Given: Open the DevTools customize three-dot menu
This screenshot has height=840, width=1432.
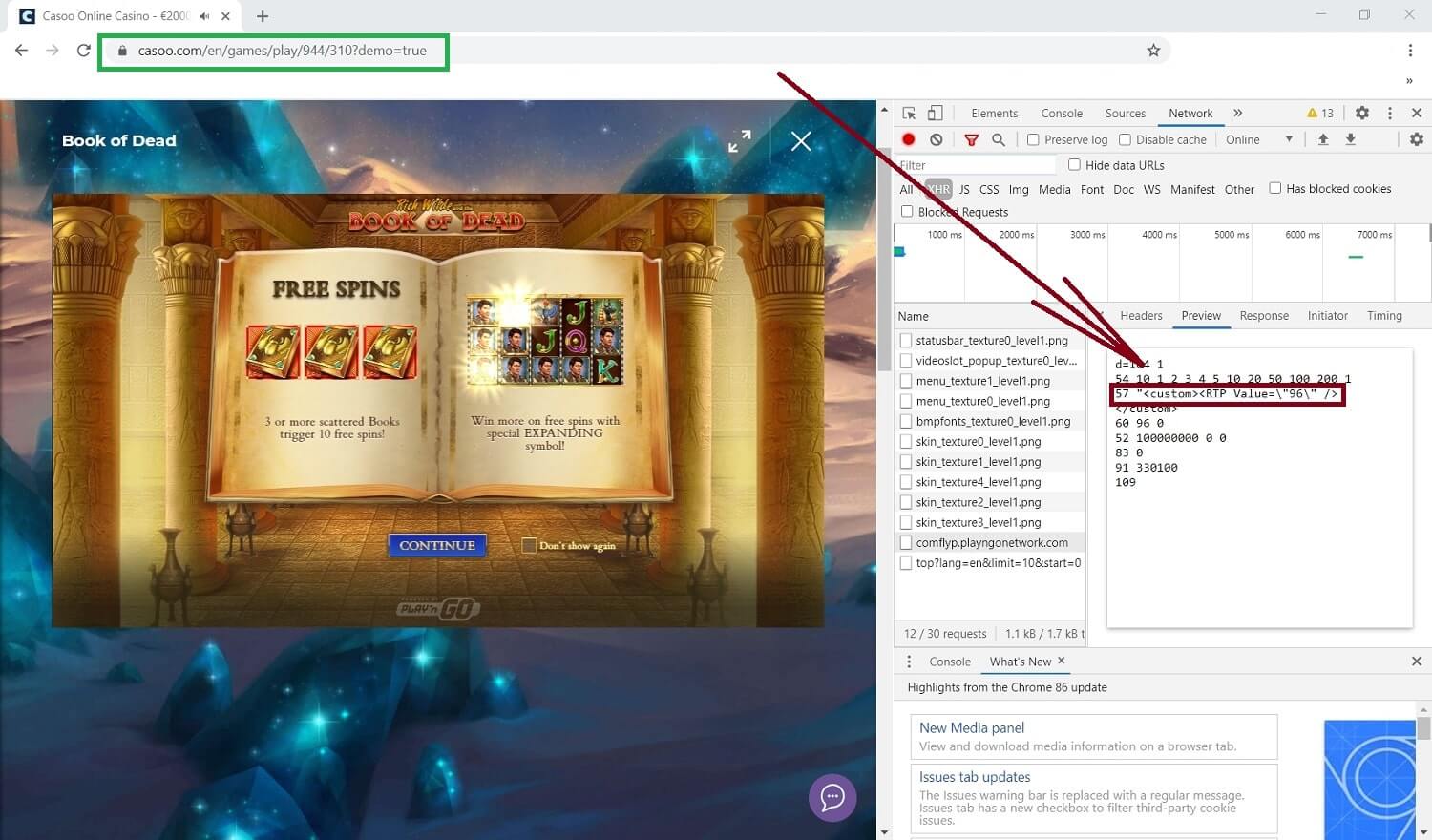Looking at the screenshot, I should 1390,113.
